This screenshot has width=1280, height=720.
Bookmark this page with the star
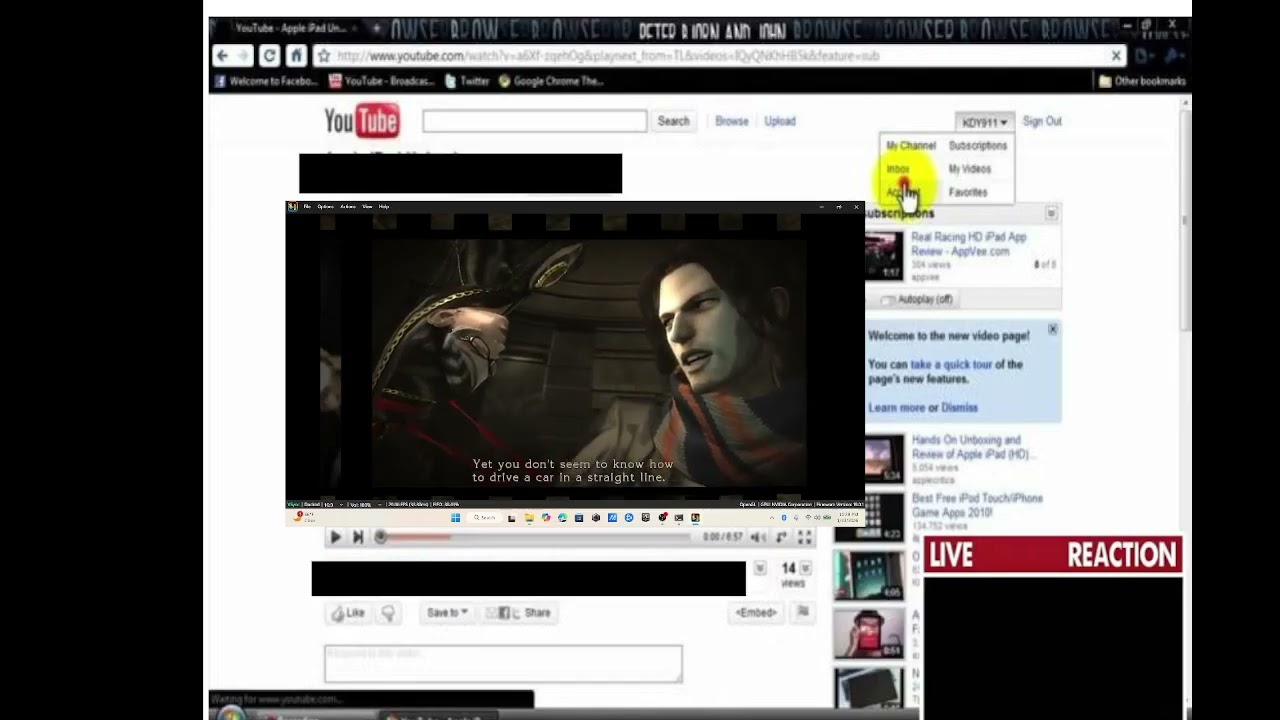[x=323, y=56]
